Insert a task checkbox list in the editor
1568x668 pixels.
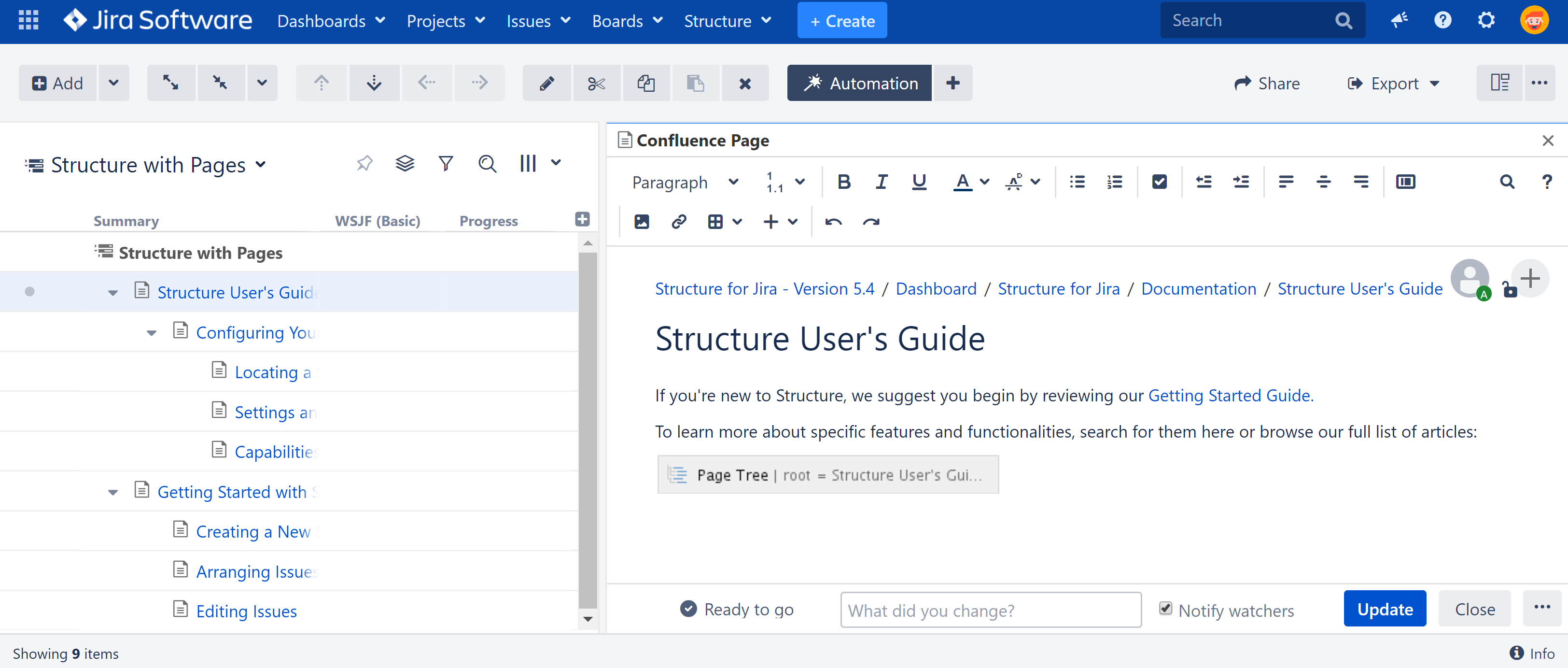[x=1160, y=182]
